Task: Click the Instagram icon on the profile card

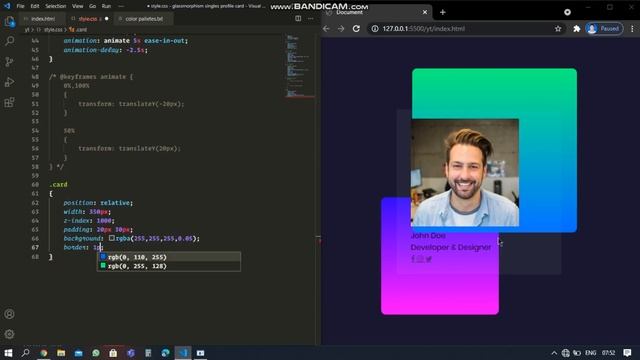Action: 420,259
